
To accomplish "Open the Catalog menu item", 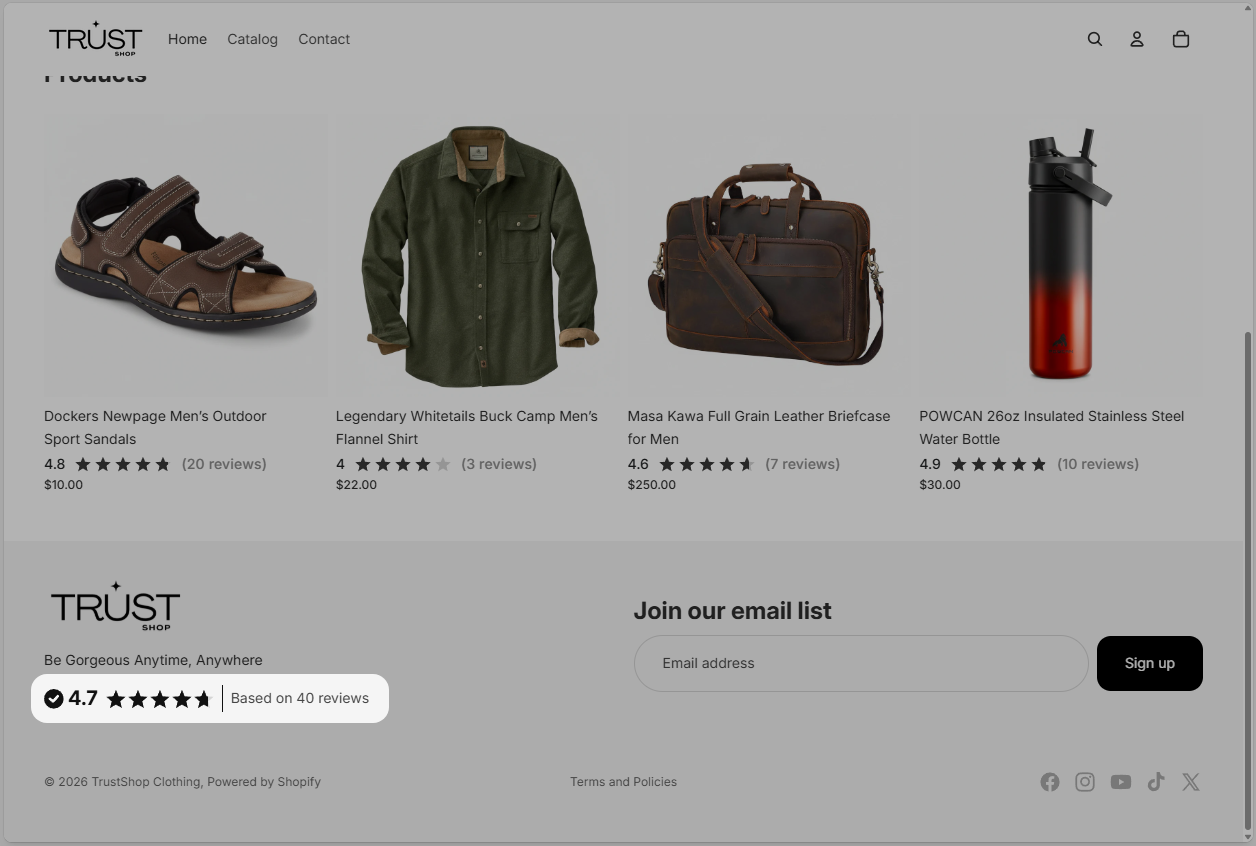I will tap(252, 39).
